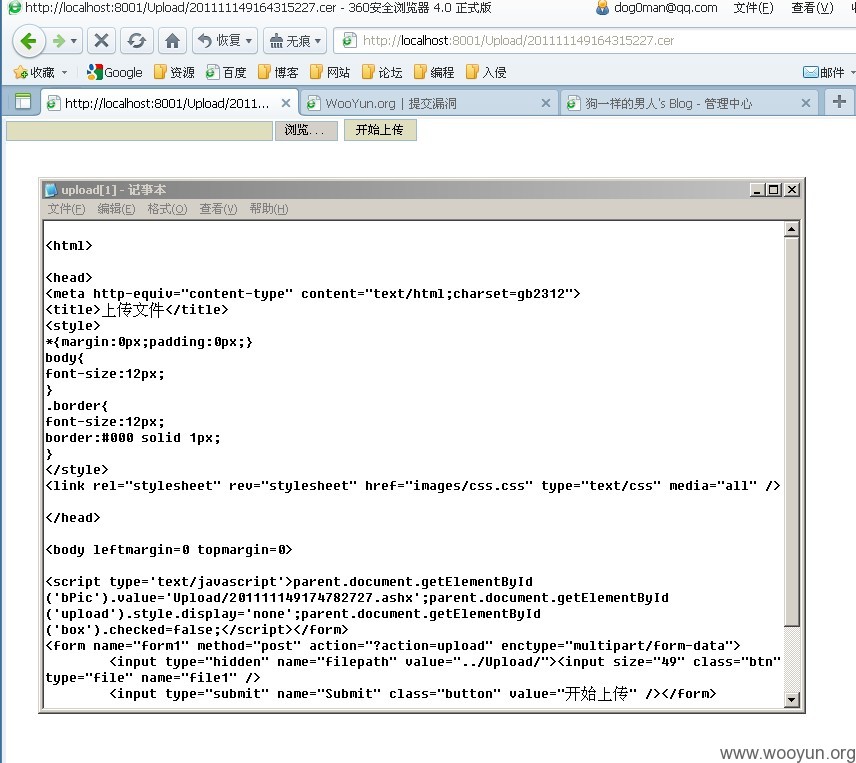Screen dimensions: 856x763
Task: Open Notepad 文件(F) menu
Action: 66,208
